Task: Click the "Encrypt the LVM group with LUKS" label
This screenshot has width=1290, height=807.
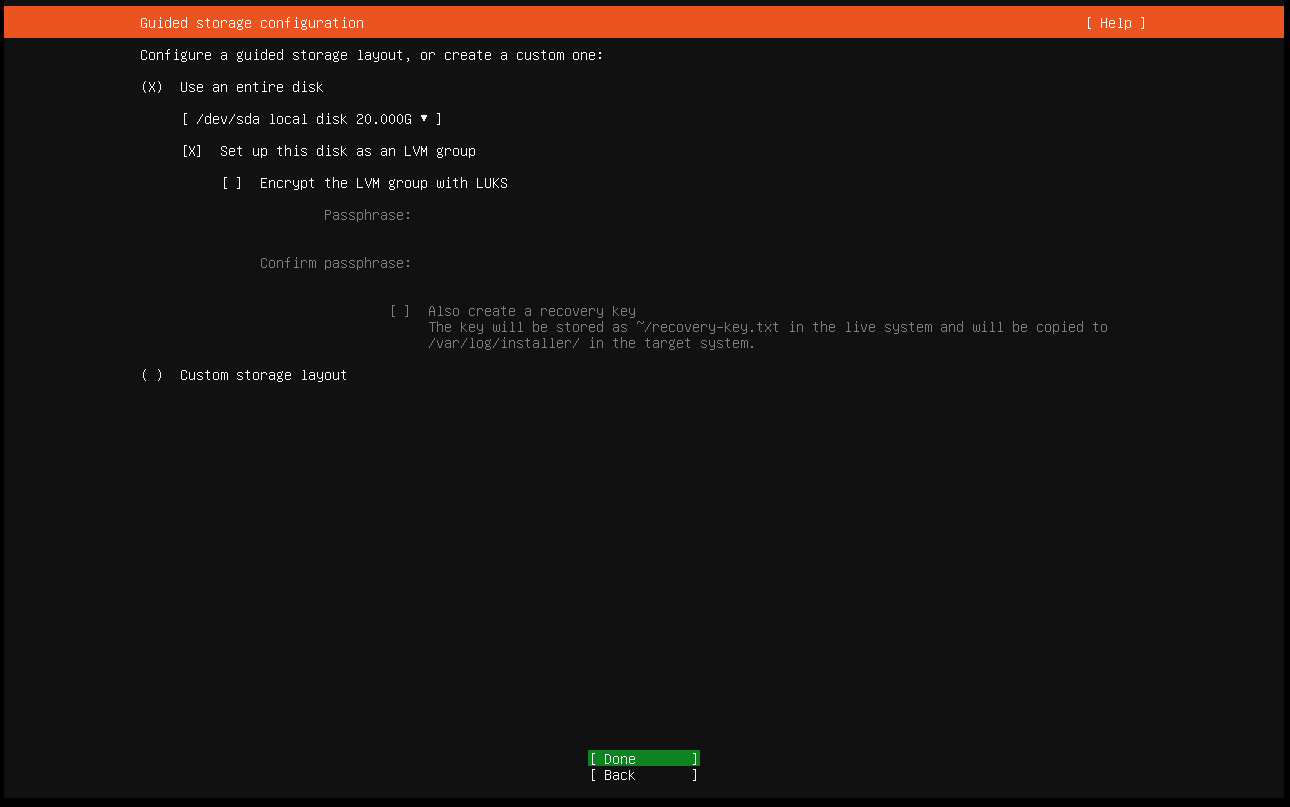Action: (x=384, y=183)
